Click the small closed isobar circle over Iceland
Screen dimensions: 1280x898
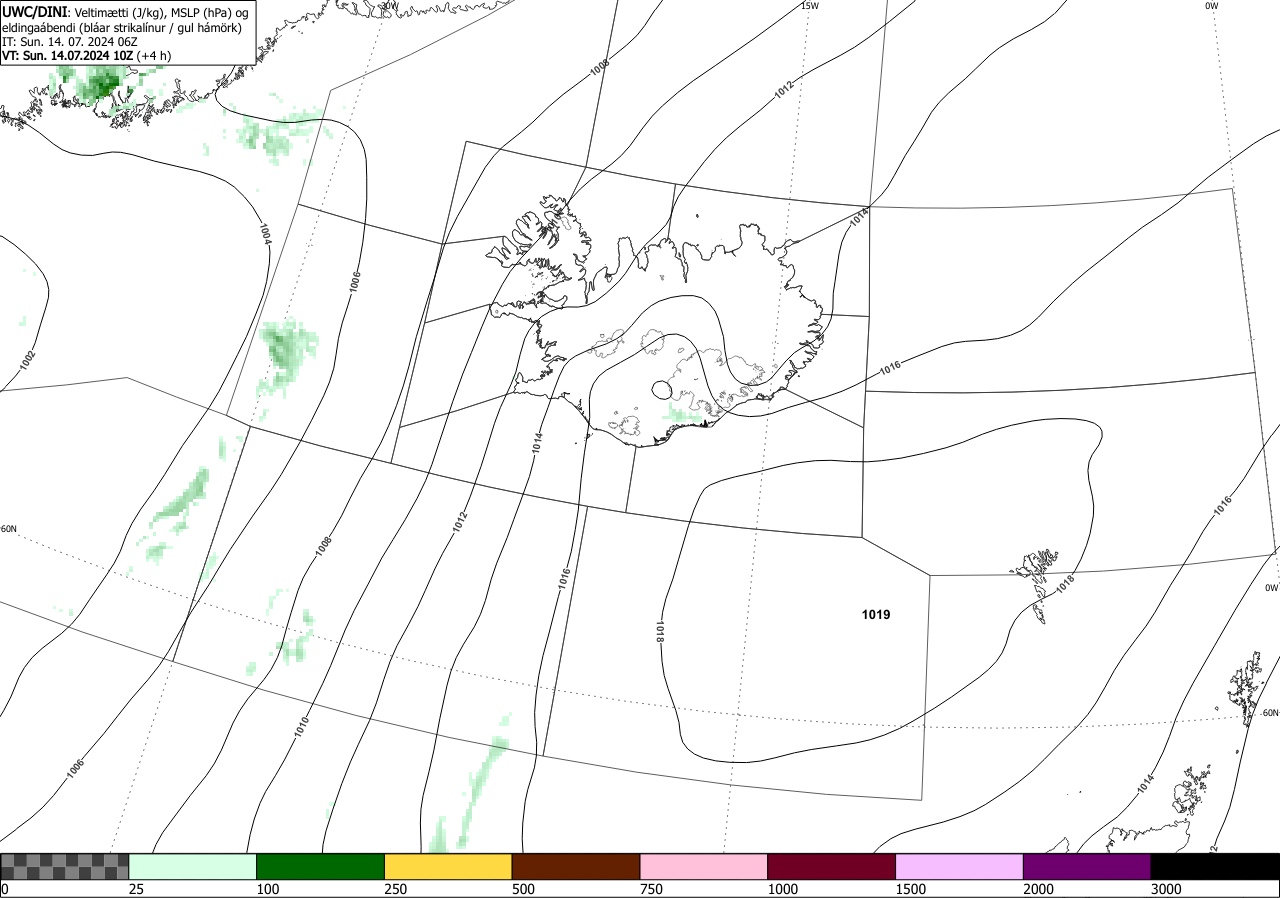click(662, 389)
